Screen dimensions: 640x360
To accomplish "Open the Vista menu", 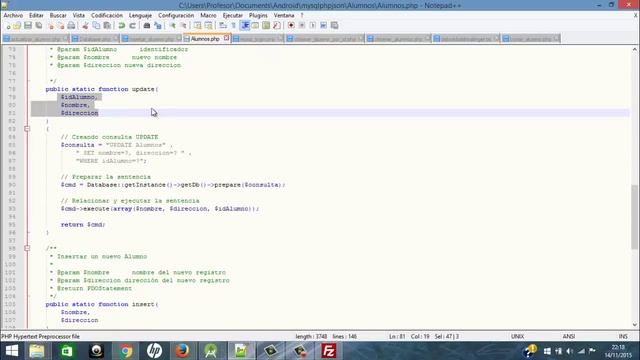I will click(x=79, y=15).
